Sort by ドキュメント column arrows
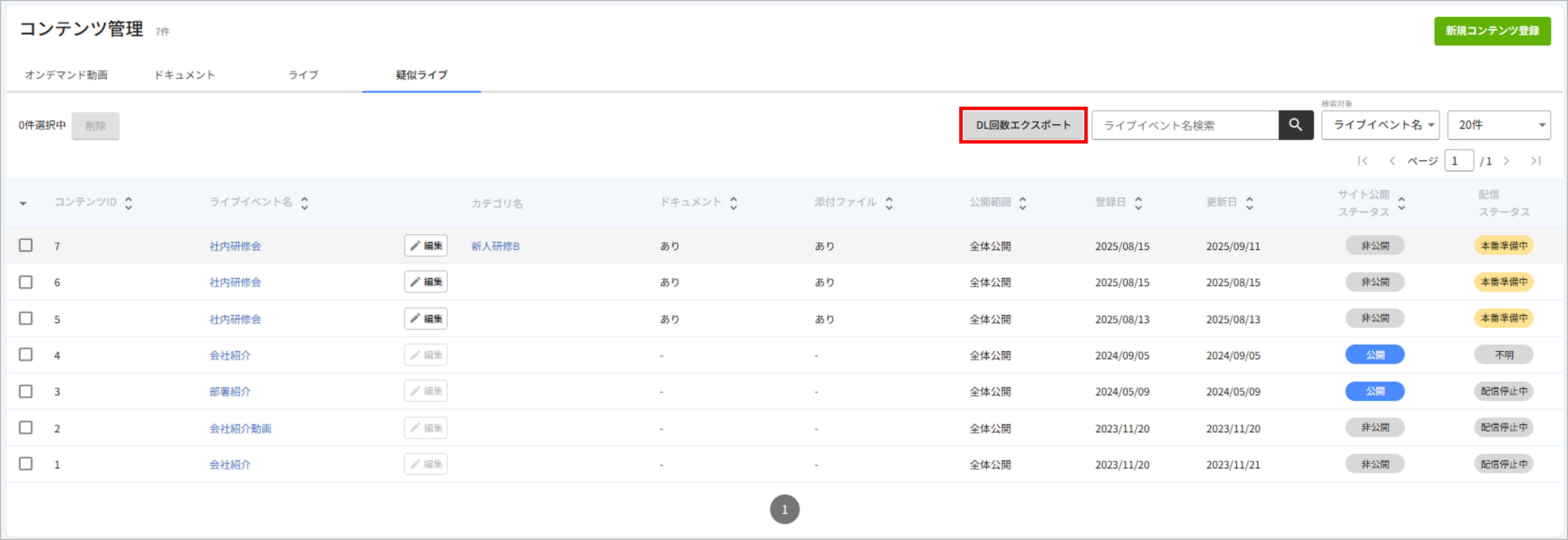Image resolution: width=1568 pixels, height=540 pixels. click(x=734, y=203)
